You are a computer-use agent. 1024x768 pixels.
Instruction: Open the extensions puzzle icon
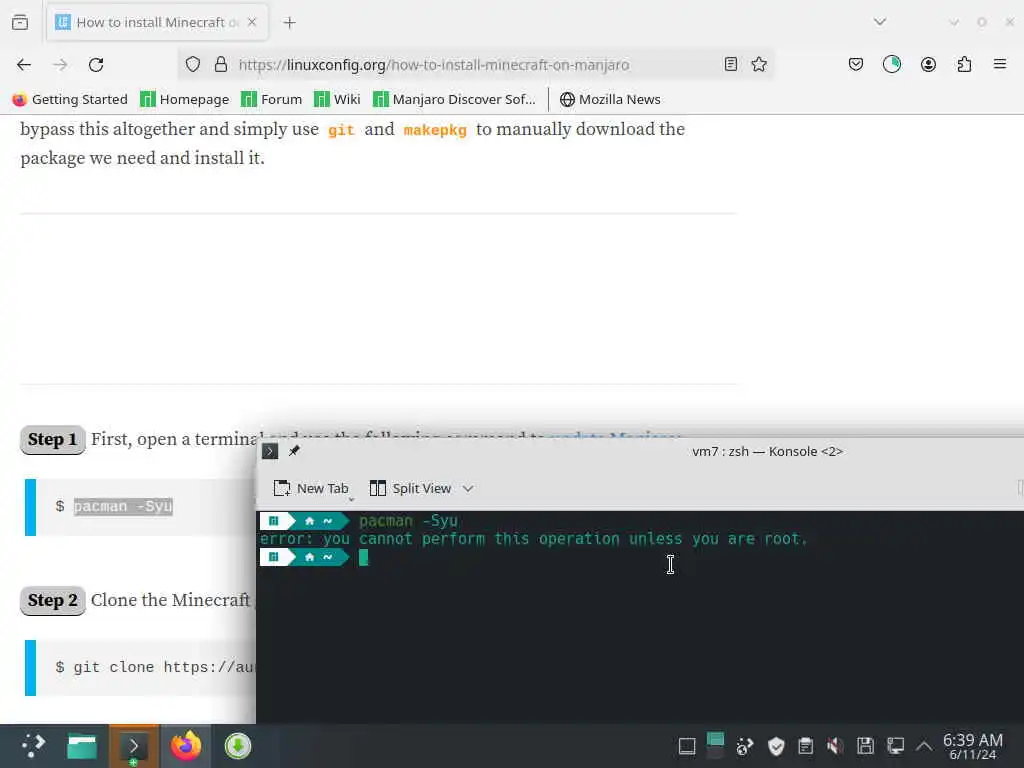click(964, 64)
